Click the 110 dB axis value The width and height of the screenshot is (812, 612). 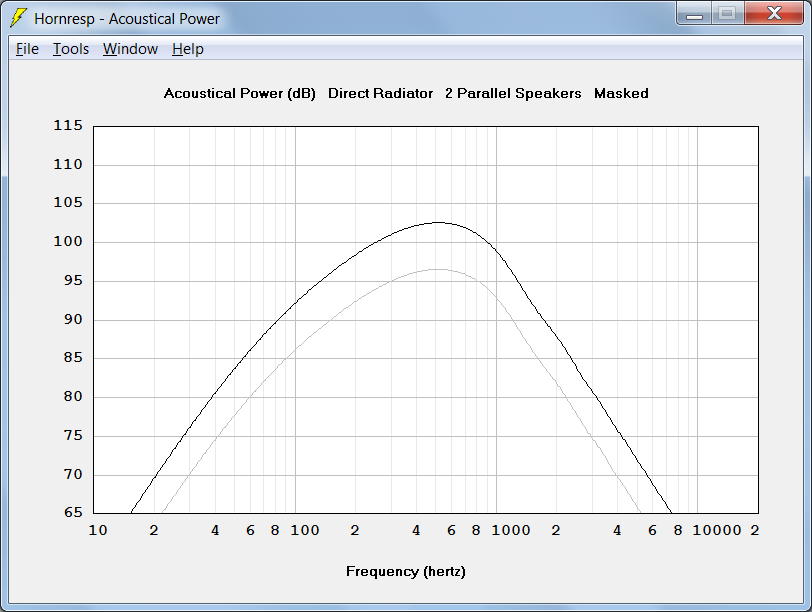68,164
